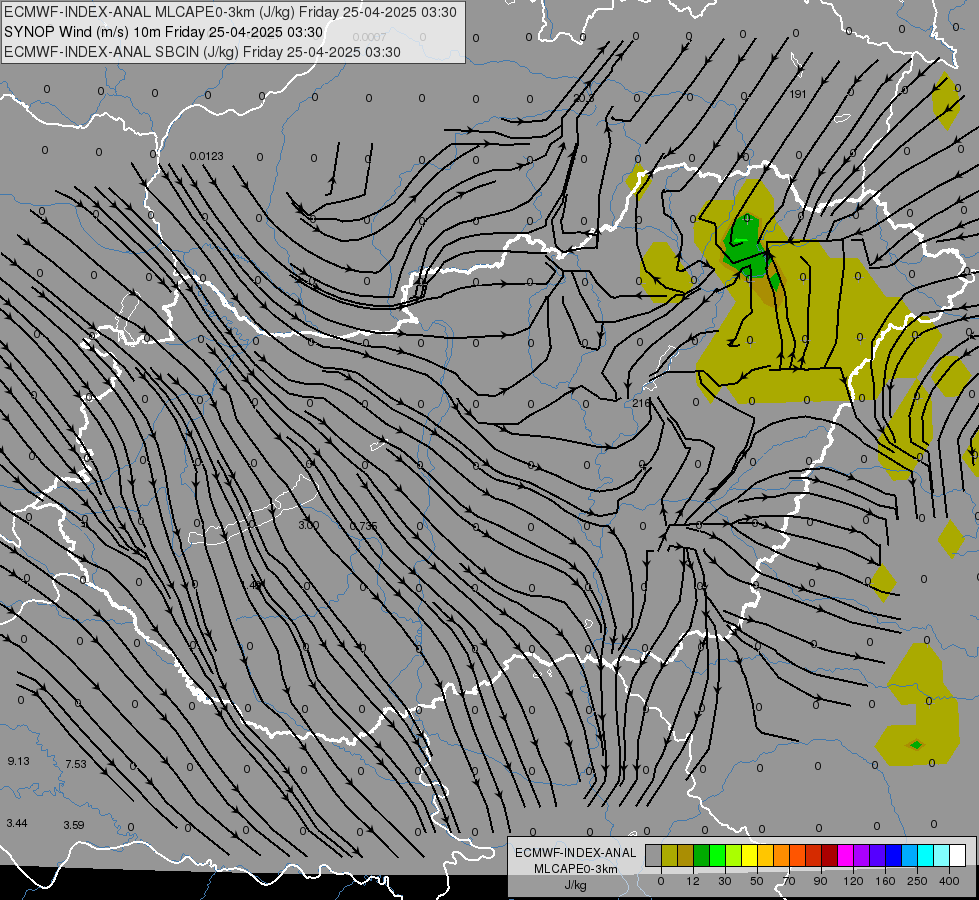Click the legend tick label 120
Image resolution: width=979 pixels, height=900 pixels.
click(x=853, y=881)
